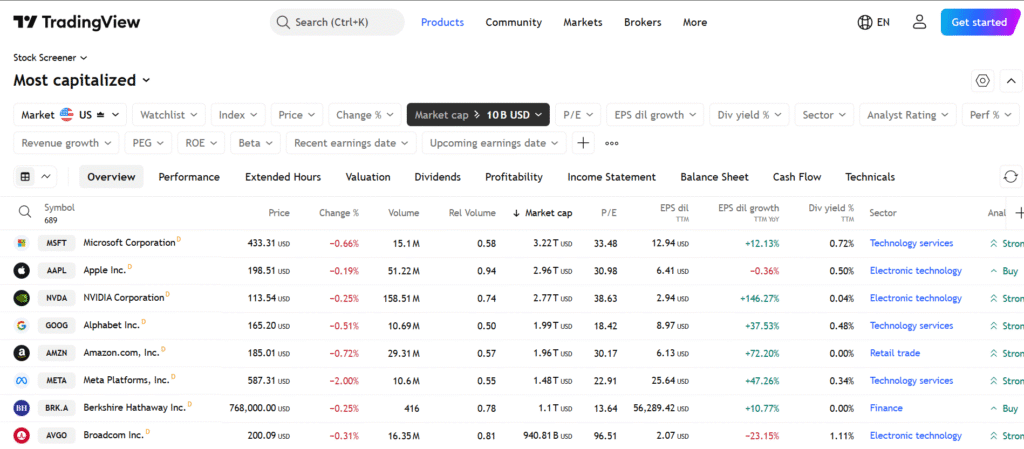Click the Meta logo icon

coord(22,380)
